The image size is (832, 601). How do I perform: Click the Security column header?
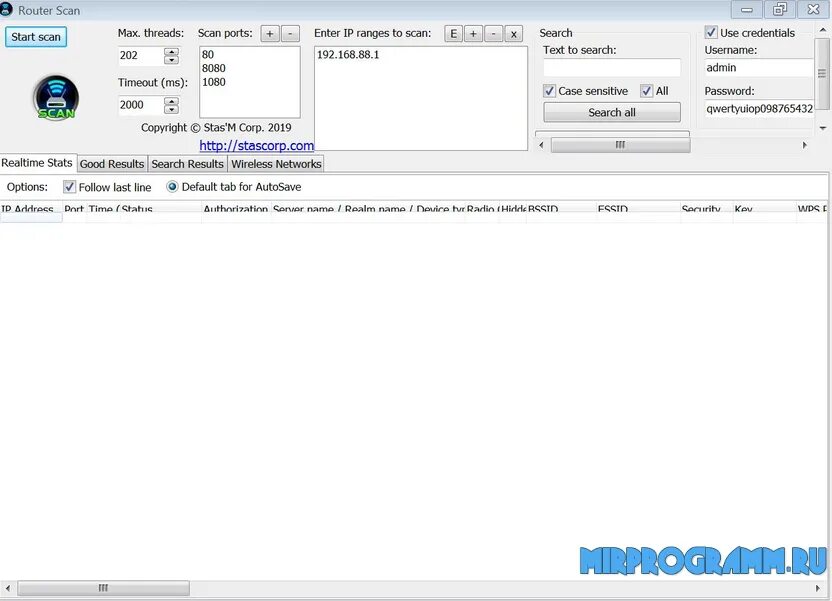(x=707, y=207)
